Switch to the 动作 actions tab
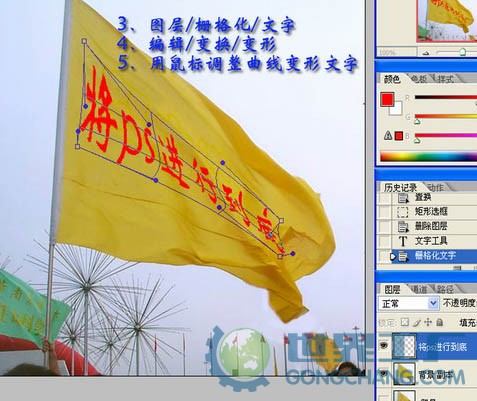 436,187
